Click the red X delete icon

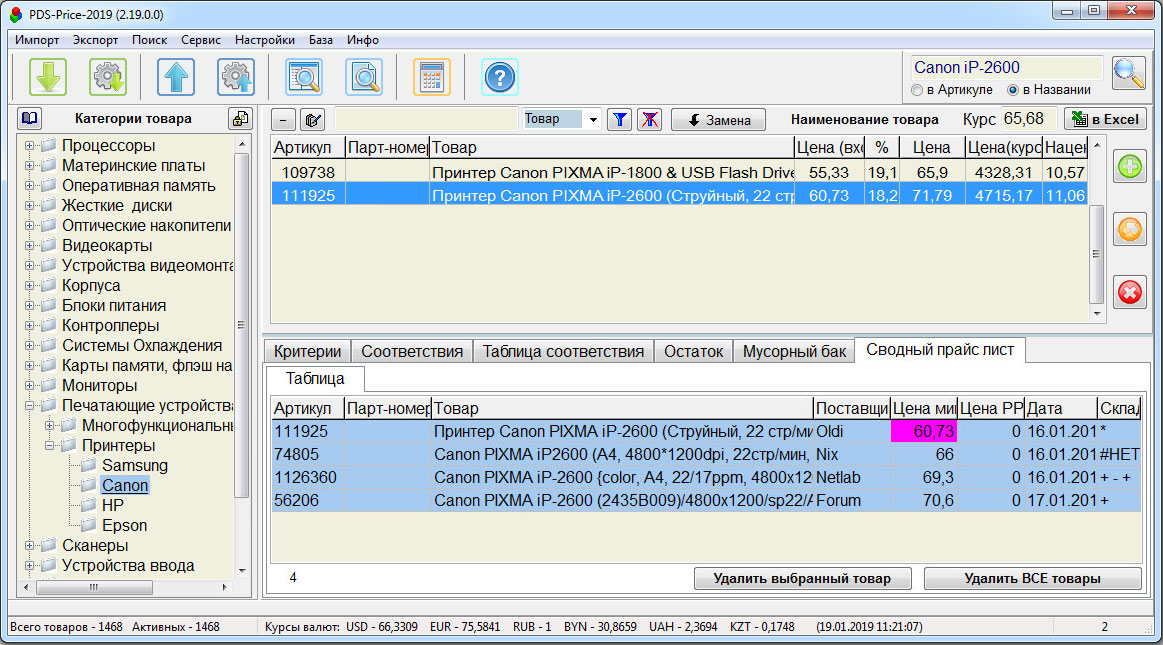[1130, 291]
